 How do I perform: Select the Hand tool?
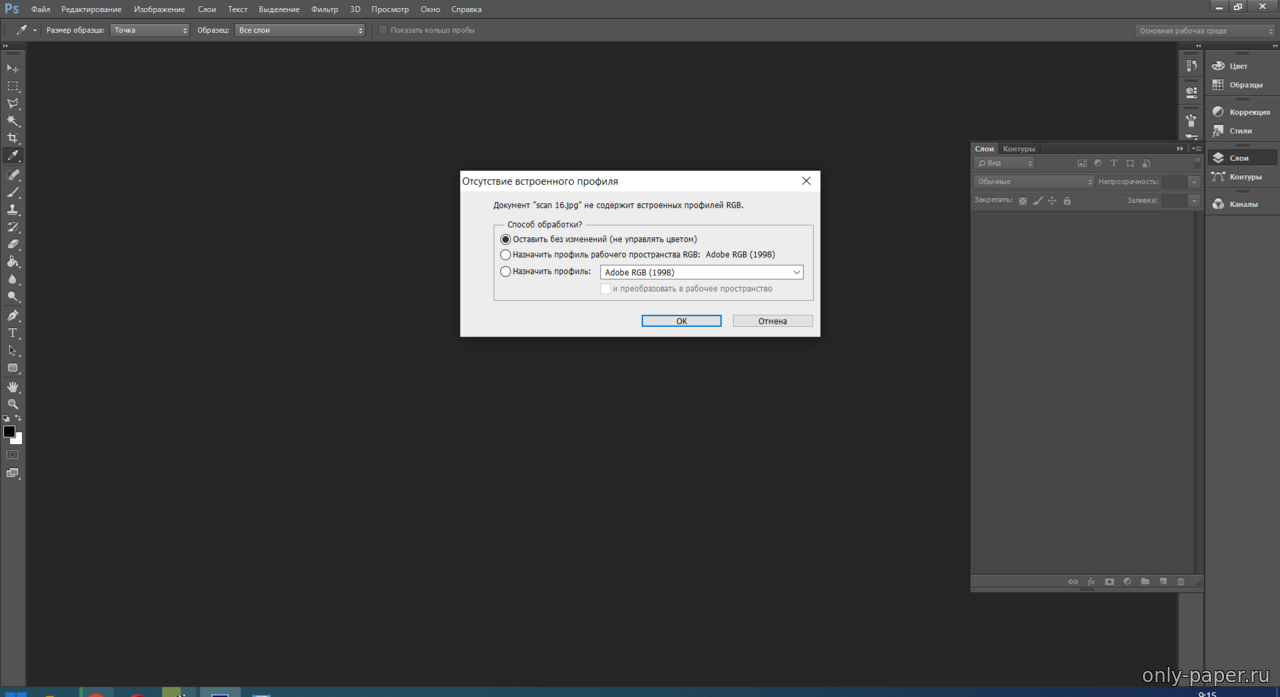[x=13, y=387]
